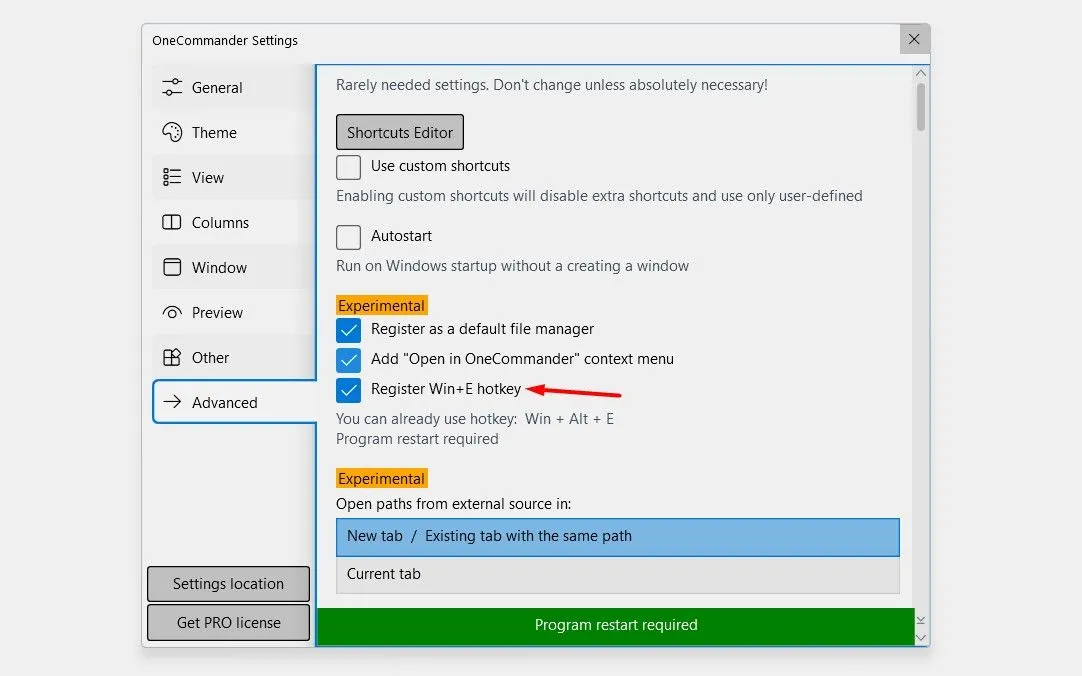Click the Other blocks icon
The image size is (1082, 676).
[172, 357]
